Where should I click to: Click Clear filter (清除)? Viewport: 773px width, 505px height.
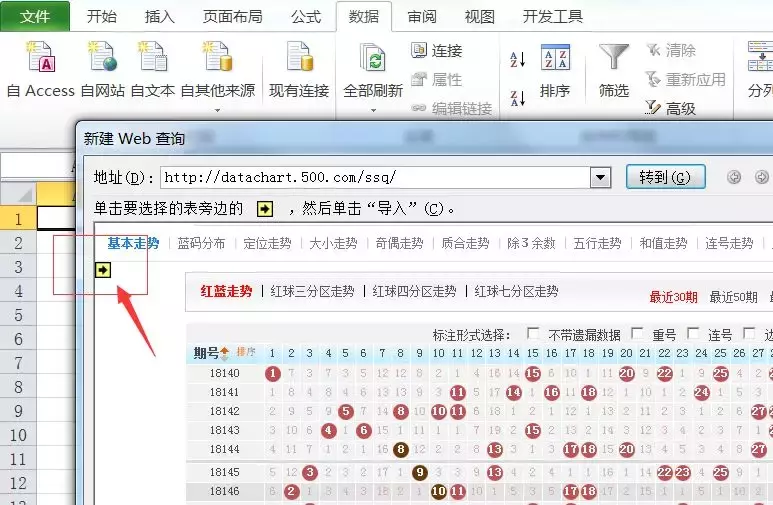tap(671, 50)
